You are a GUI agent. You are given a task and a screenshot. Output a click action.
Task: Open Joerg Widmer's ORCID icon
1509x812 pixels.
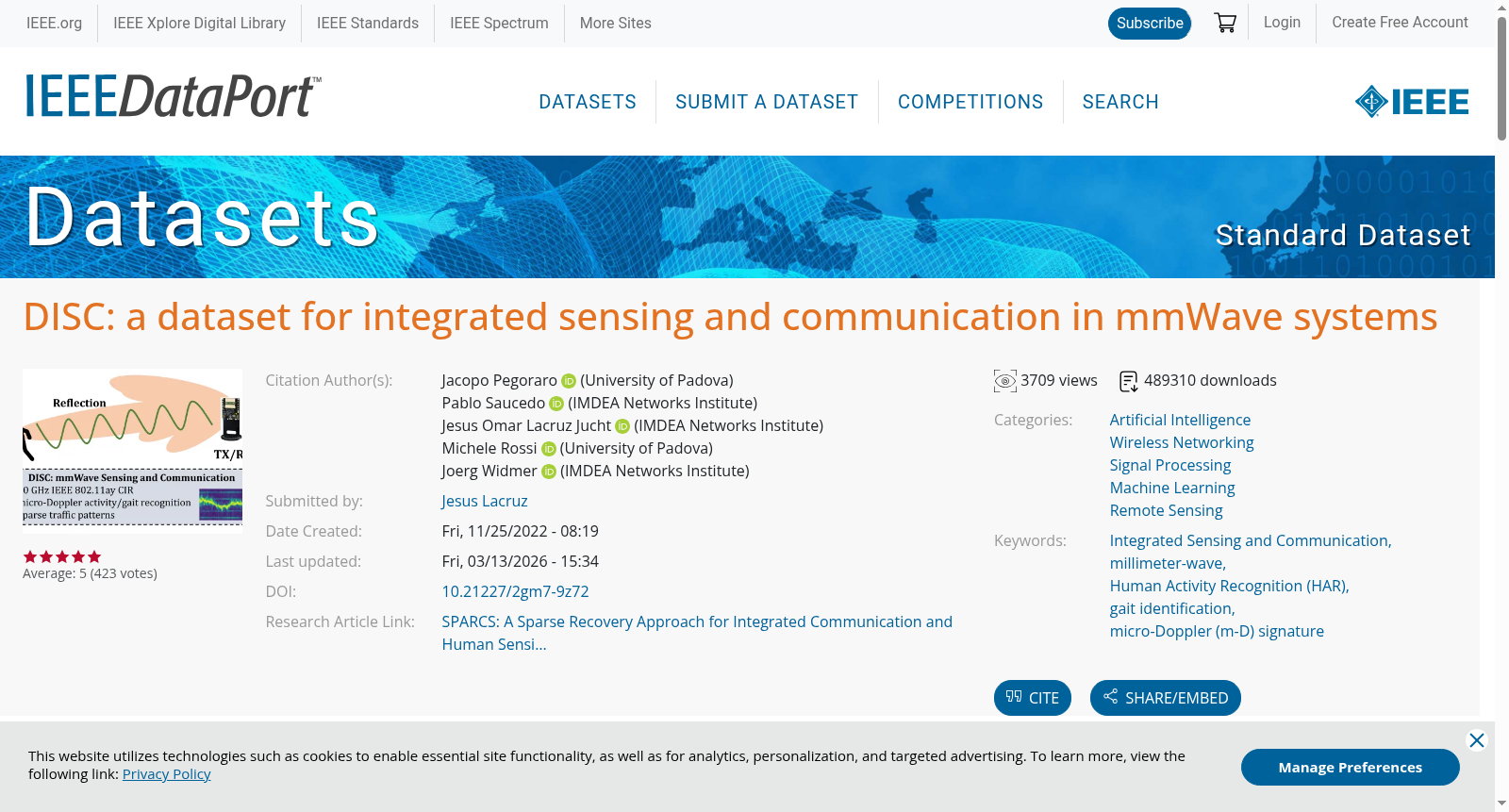pyautogui.click(x=549, y=472)
